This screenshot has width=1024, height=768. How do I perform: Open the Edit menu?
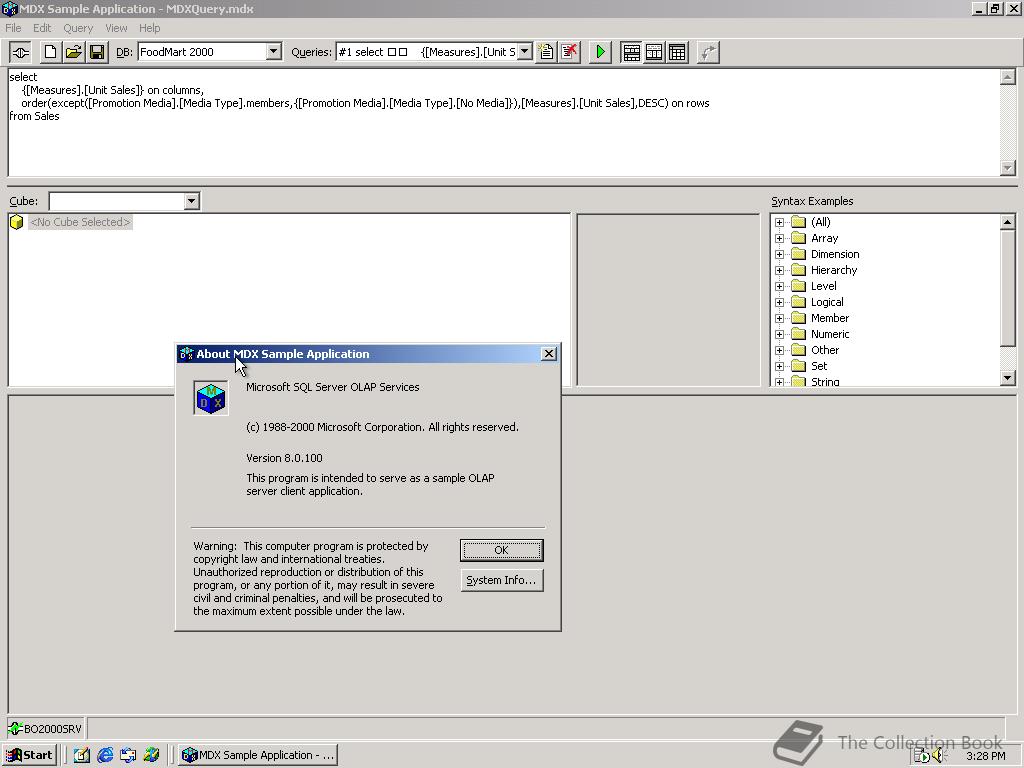click(x=42, y=28)
